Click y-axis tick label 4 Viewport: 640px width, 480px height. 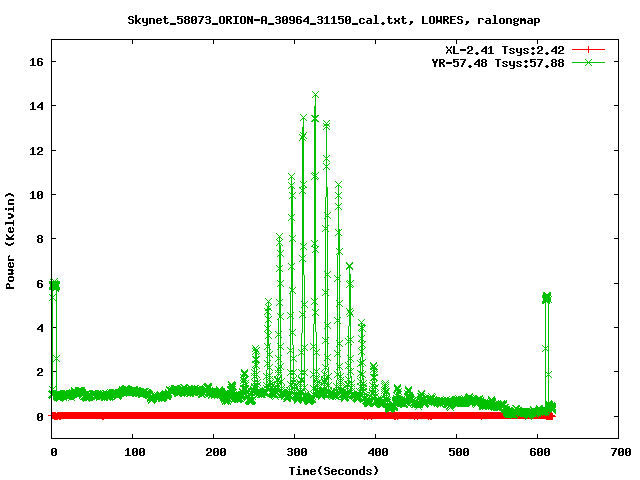click(x=40, y=328)
